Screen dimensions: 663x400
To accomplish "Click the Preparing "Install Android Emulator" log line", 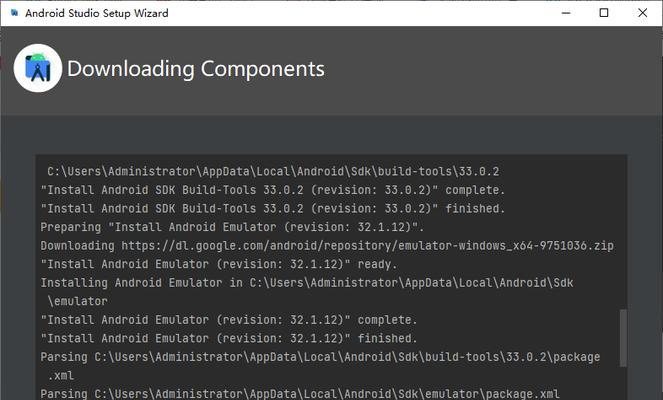I will tap(232, 227).
